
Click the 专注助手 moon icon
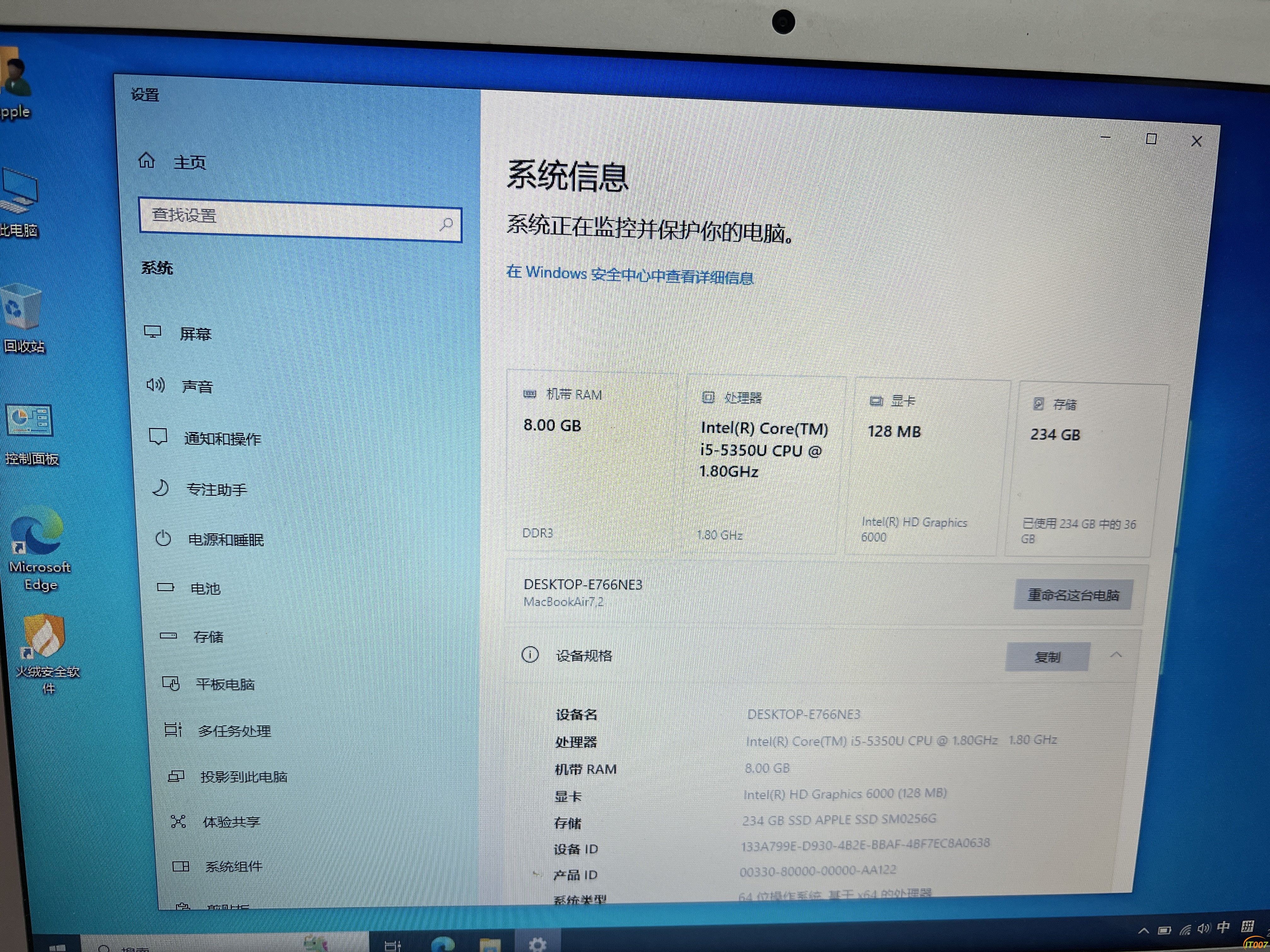tap(160, 488)
